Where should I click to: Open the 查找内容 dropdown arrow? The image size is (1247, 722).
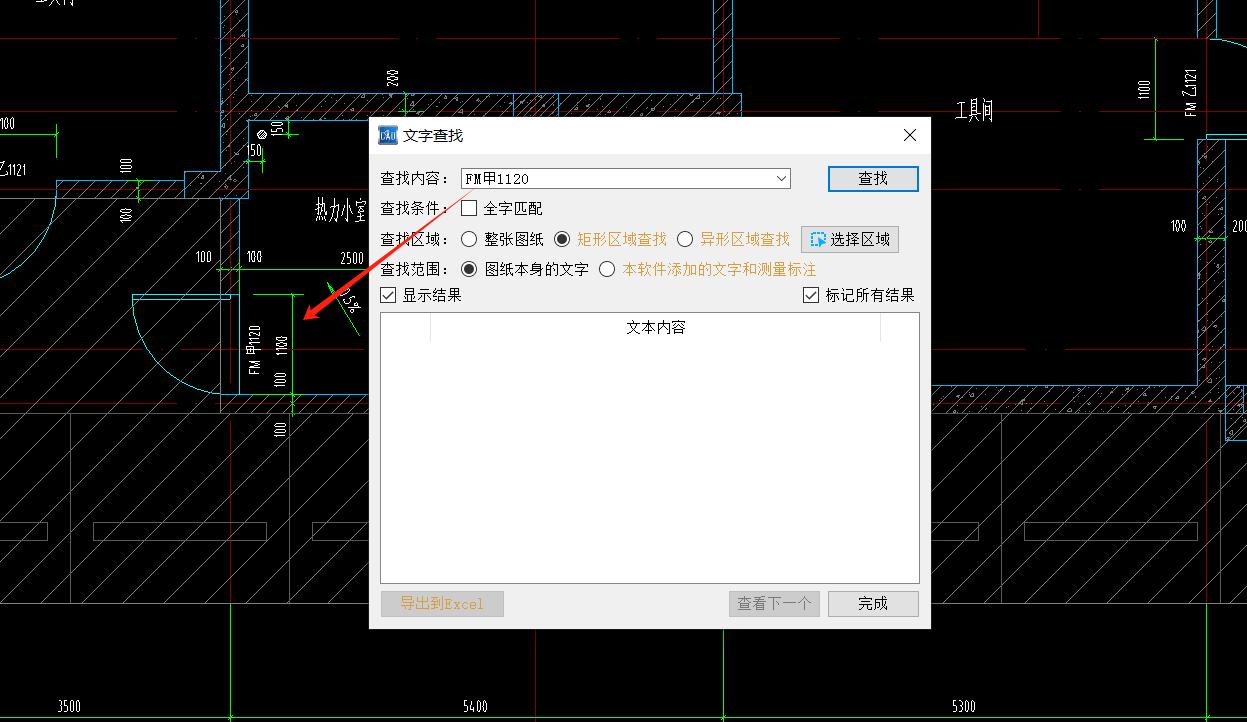click(x=781, y=179)
